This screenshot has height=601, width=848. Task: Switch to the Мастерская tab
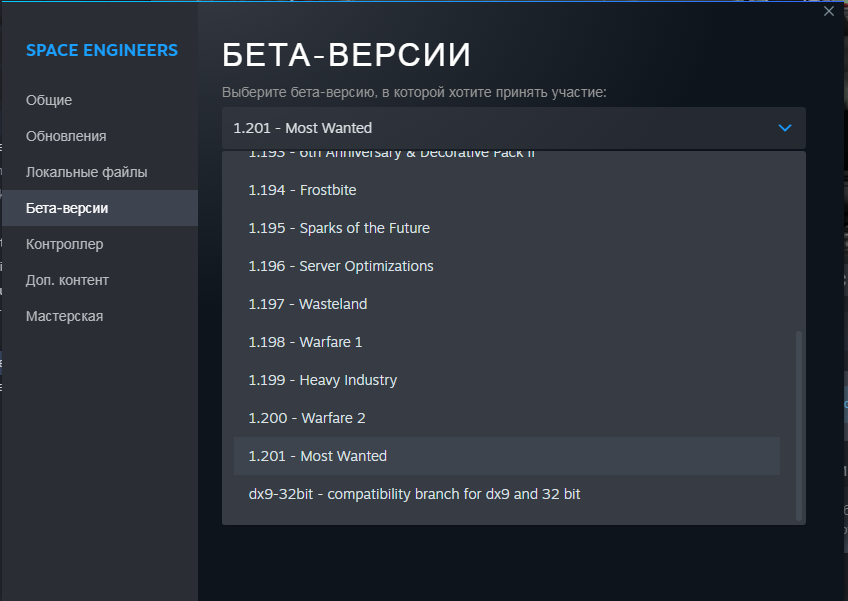[64, 316]
